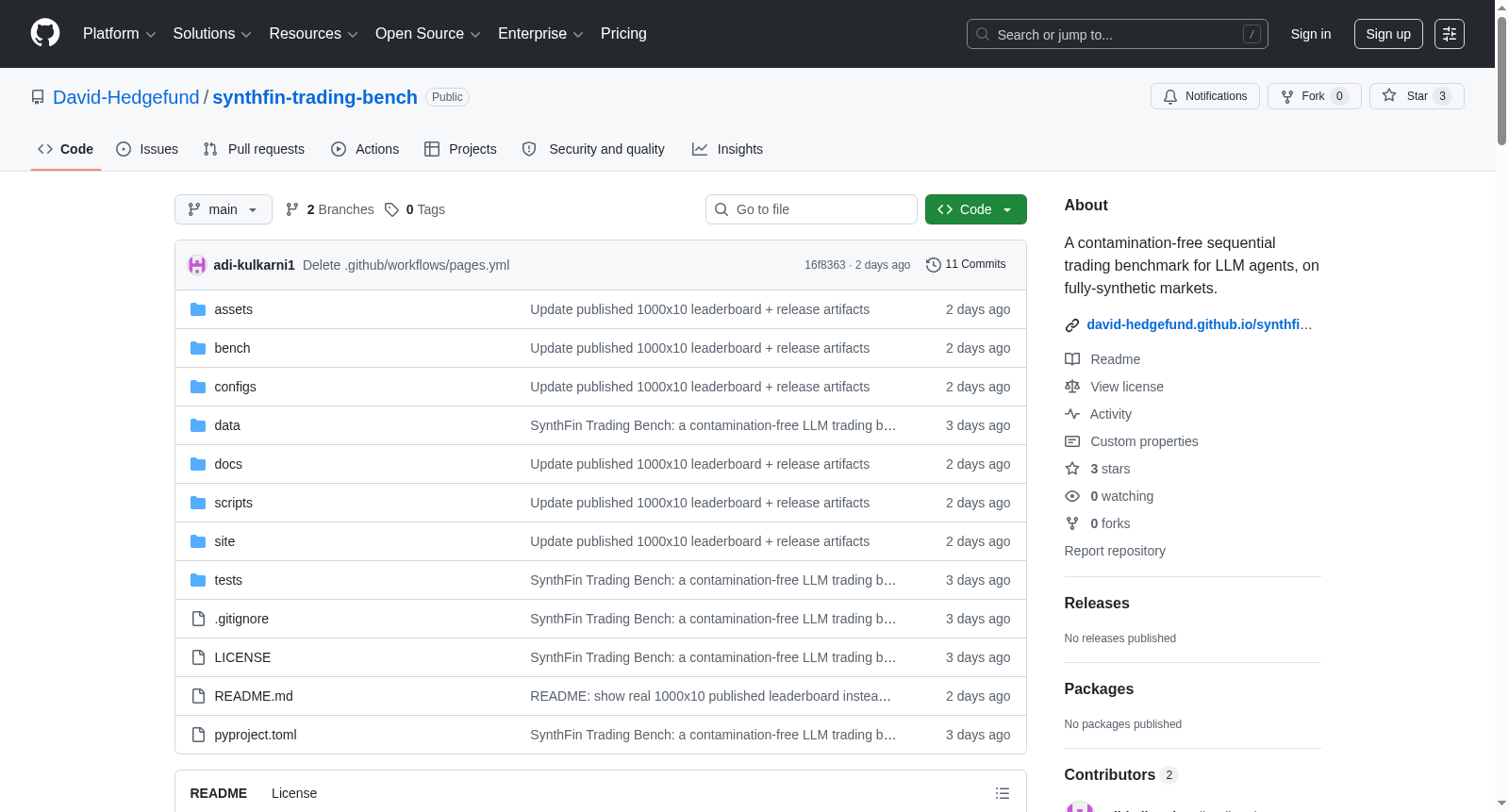Click the README.md file icon

pyautogui.click(x=198, y=696)
